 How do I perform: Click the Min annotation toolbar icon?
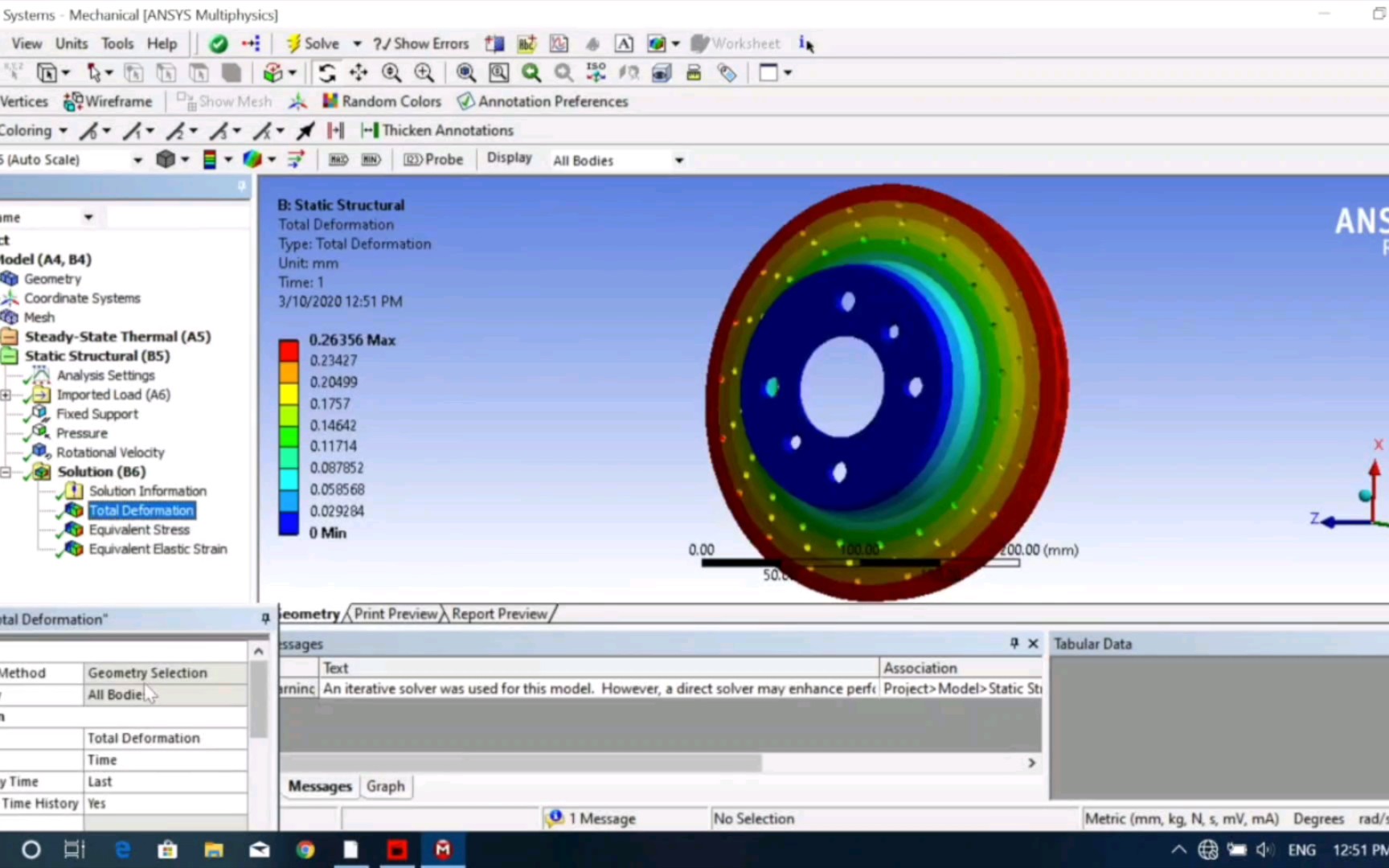tap(371, 160)
